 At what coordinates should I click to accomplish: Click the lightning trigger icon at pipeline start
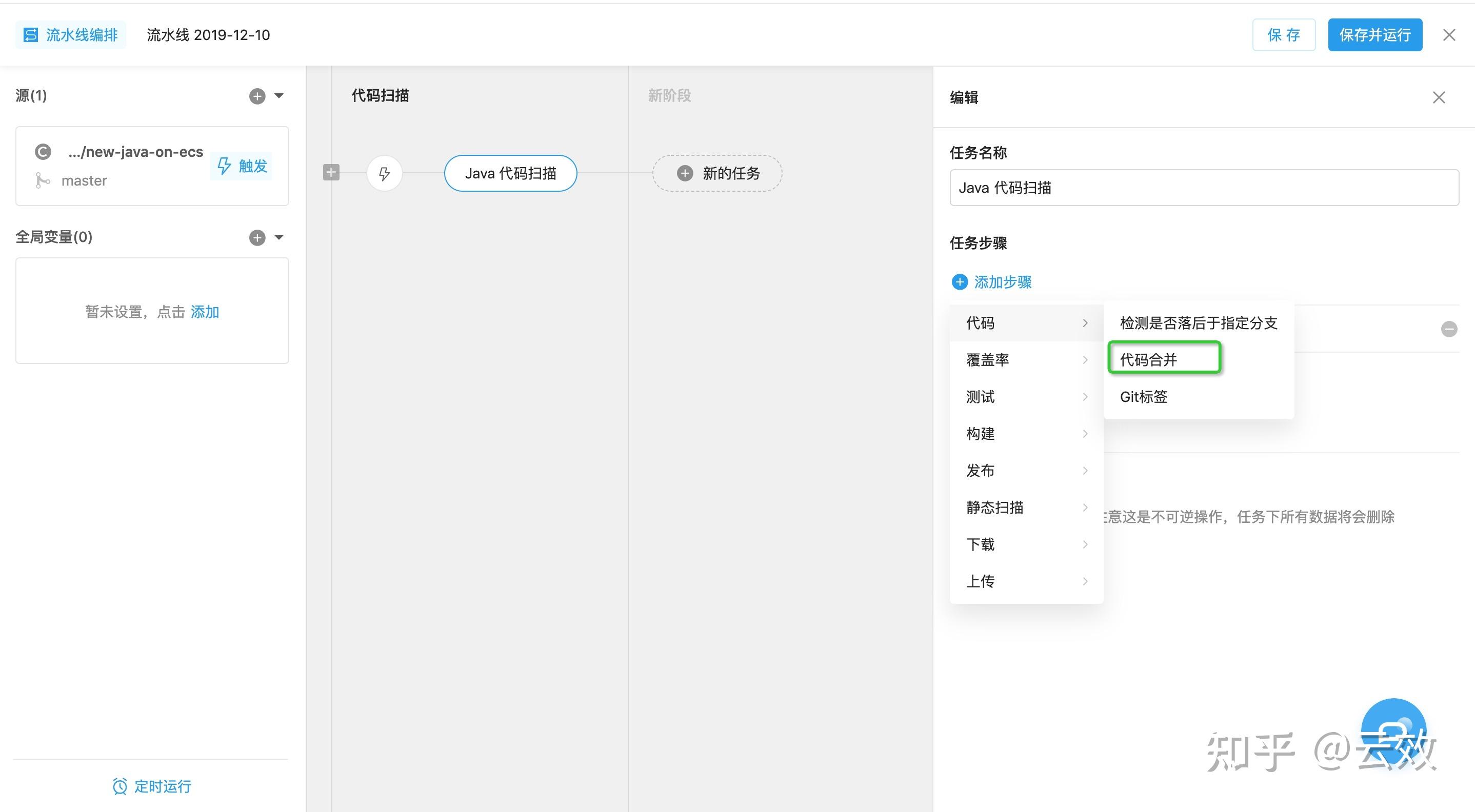tap(384, 173)
